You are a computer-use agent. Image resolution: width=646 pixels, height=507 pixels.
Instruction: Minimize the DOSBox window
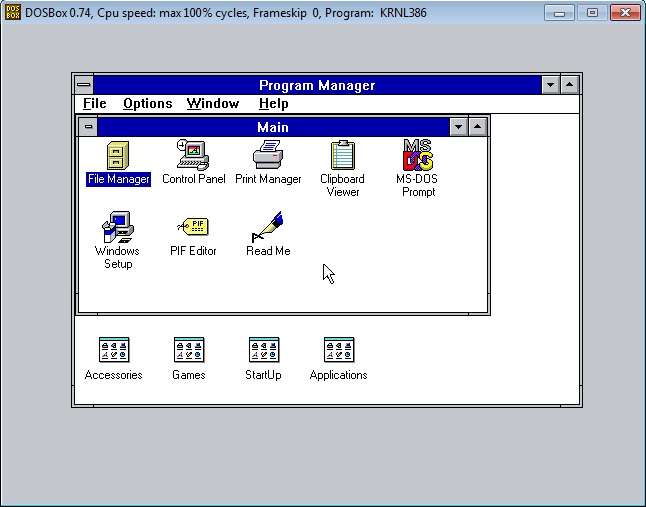559,13
